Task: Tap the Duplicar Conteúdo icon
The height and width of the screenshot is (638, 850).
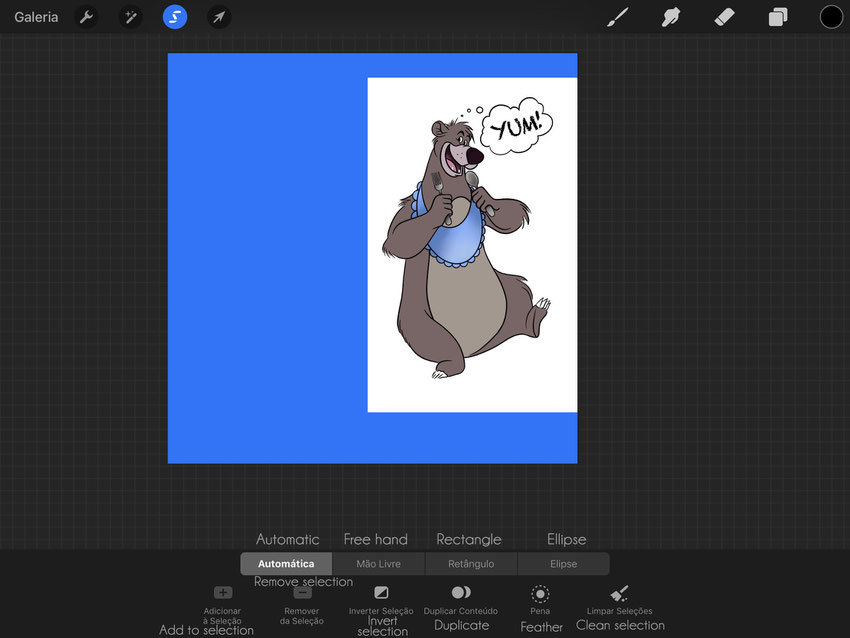Action: [461, 592]
